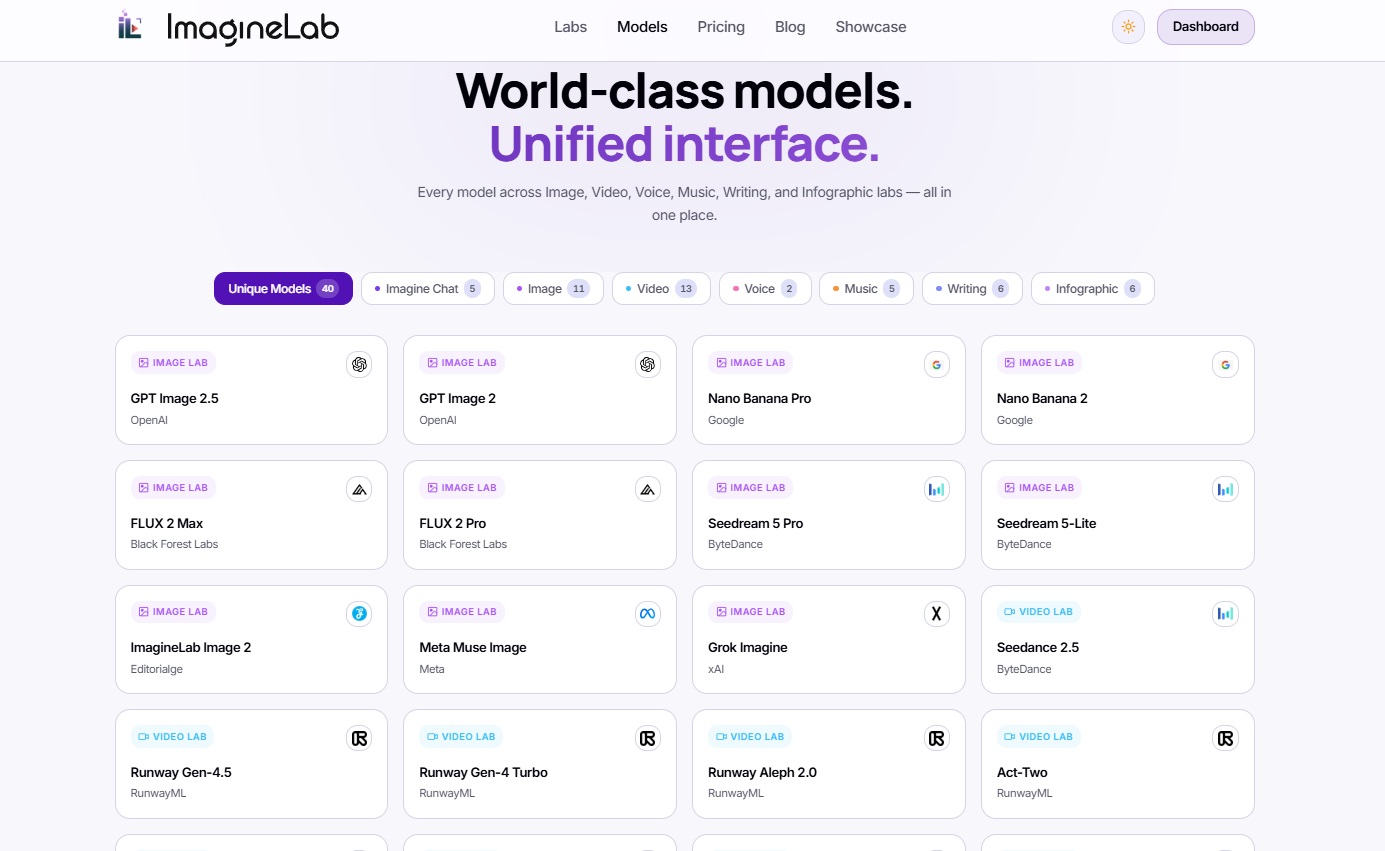Click OpenAI icon on GPT Image 2.5 card
1385x851 pixels.
359,364
